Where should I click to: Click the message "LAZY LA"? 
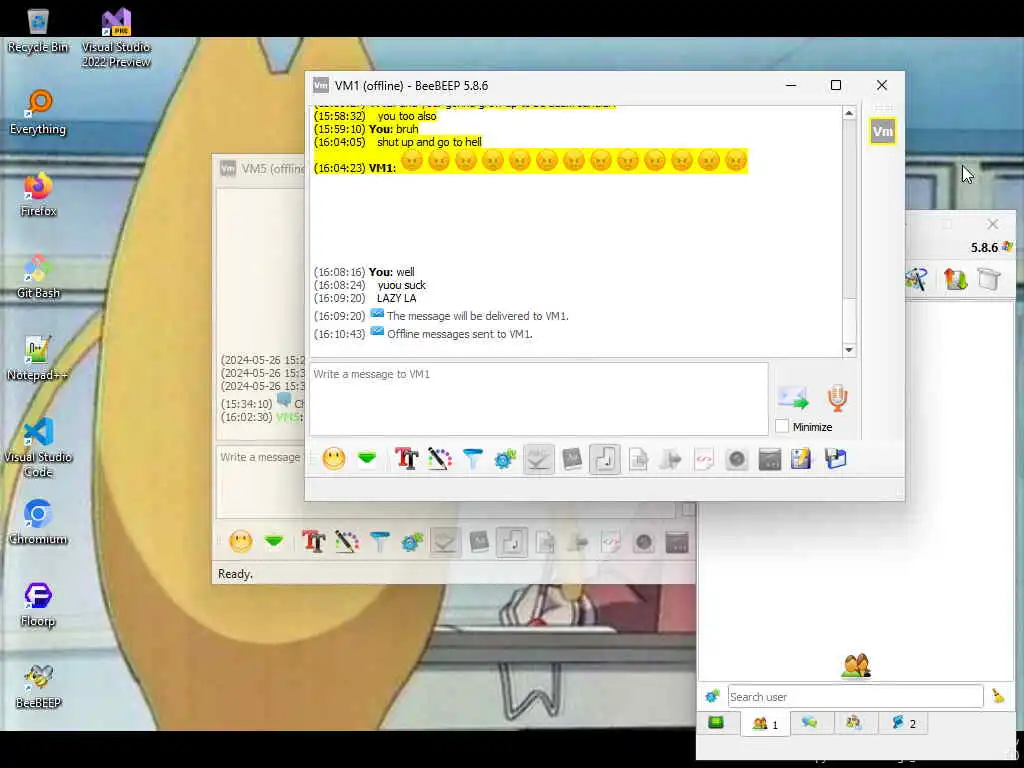396,298
